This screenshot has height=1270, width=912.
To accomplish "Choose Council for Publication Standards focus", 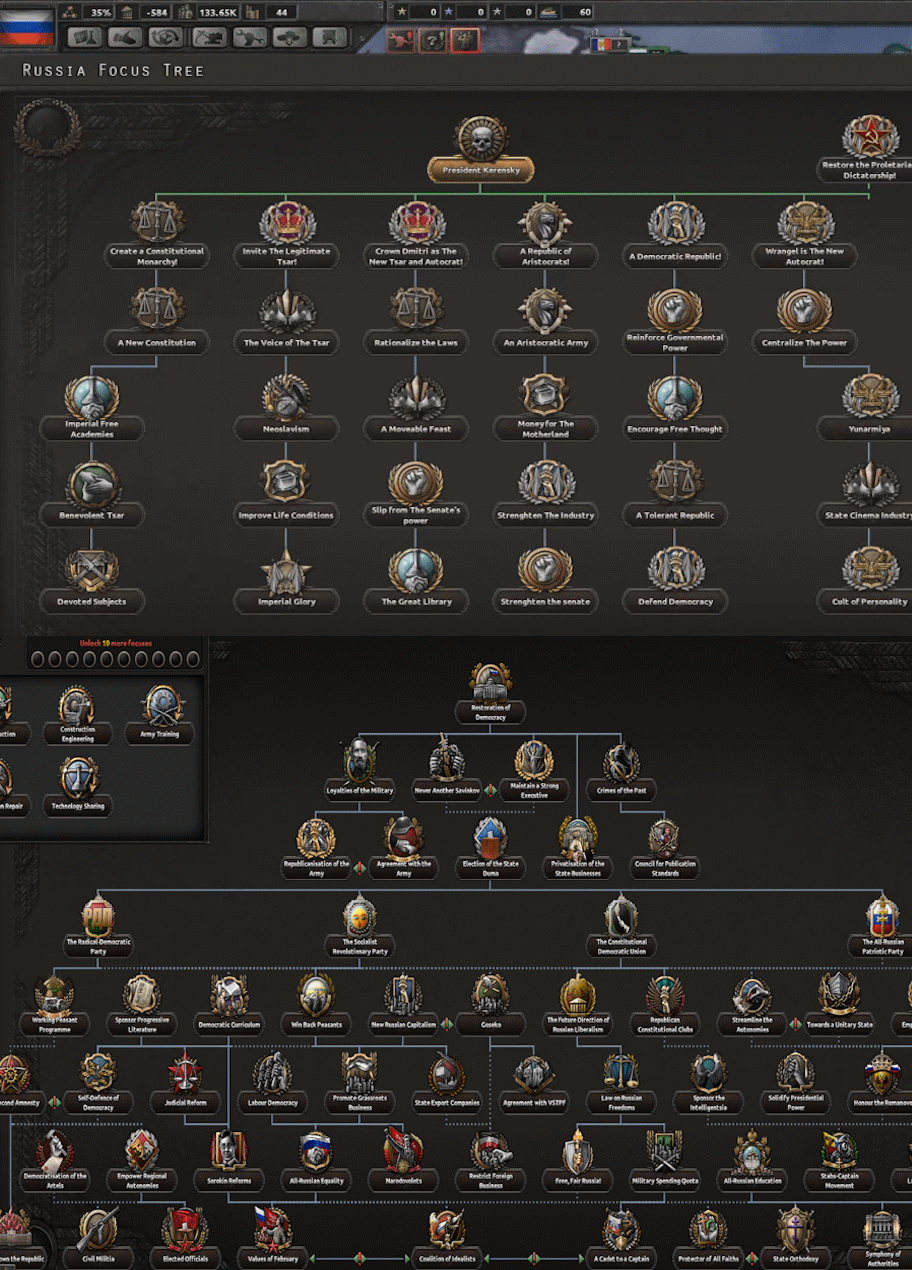I will coord(664,847).
